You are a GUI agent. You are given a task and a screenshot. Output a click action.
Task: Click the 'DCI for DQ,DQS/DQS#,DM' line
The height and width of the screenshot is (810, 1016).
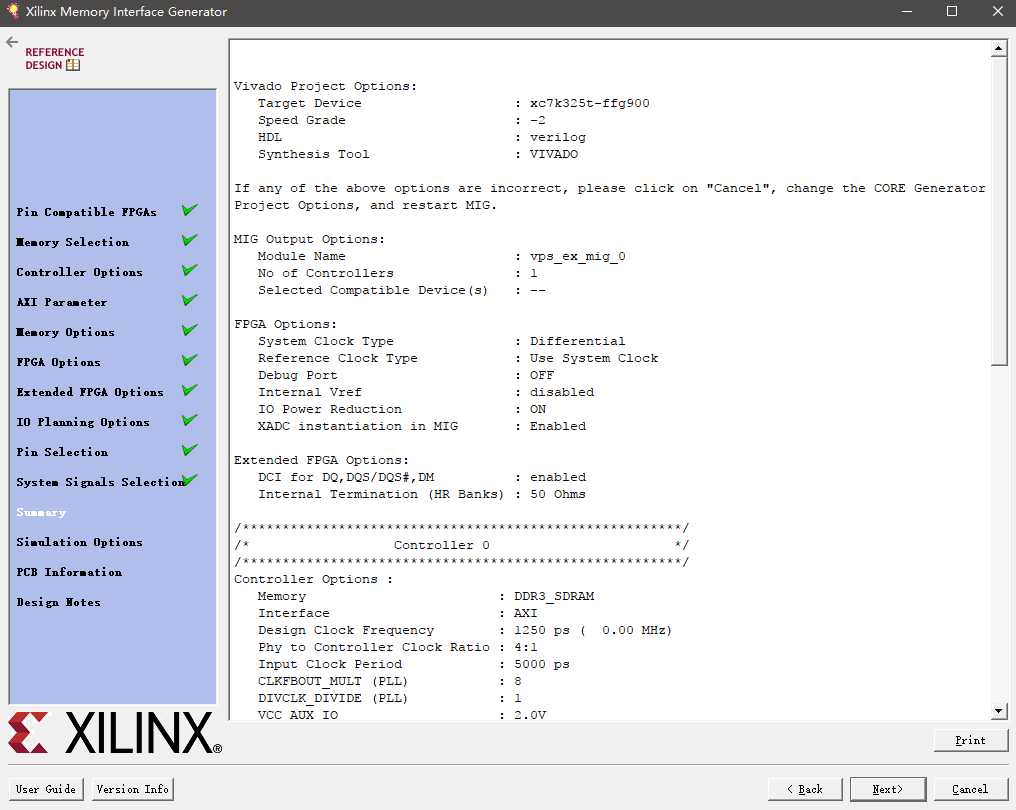(x=422, y=477)
